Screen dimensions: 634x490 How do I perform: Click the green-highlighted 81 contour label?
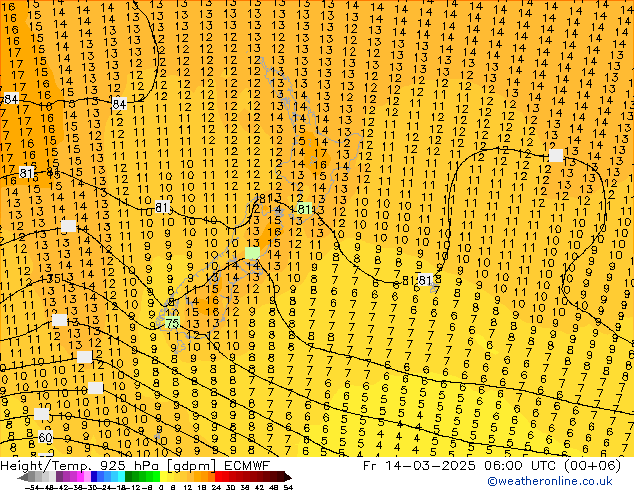click(304, 209)
